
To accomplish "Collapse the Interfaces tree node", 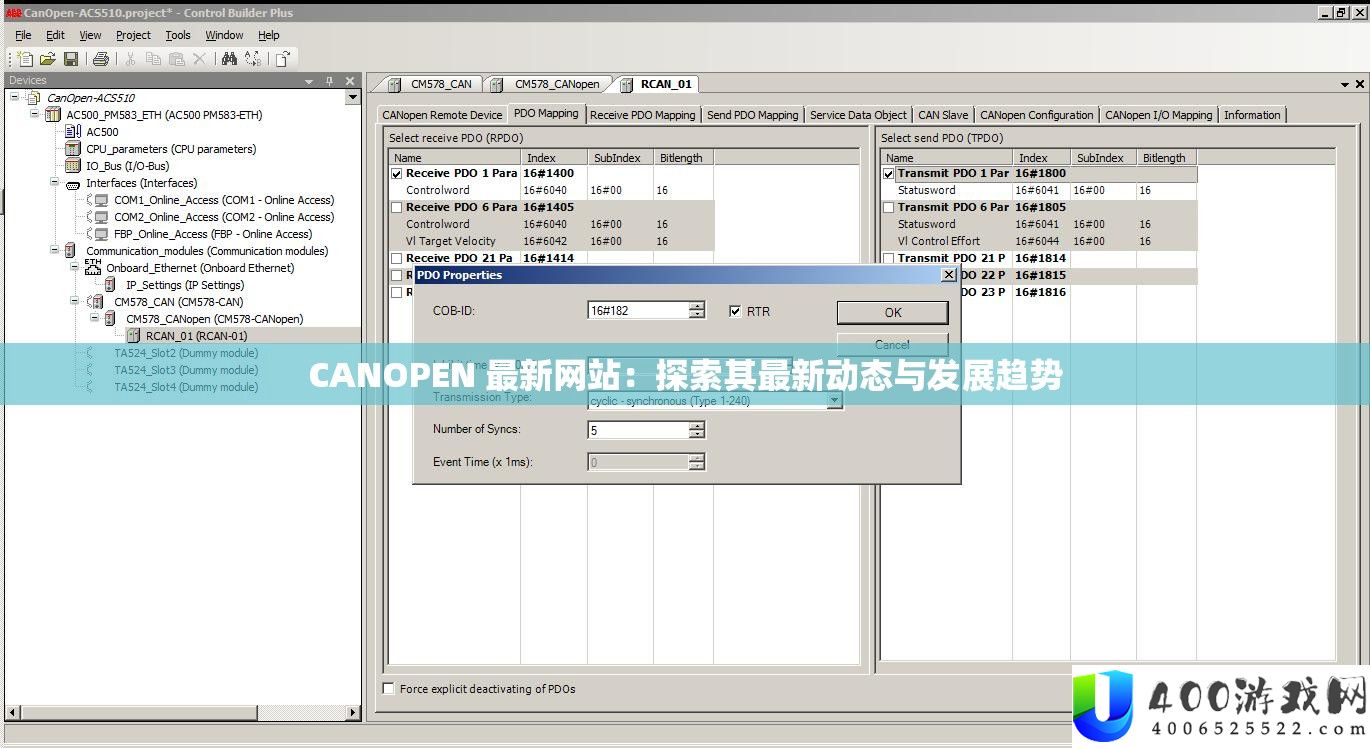I will (x=54, y=183).
